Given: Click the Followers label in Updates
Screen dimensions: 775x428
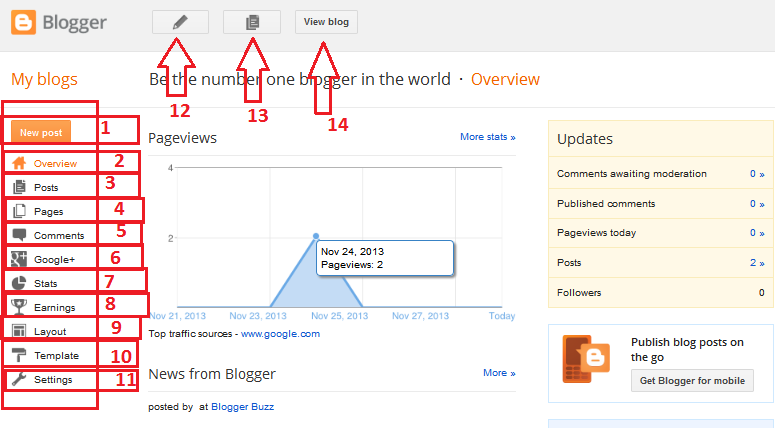Looking at the screenshot, I should 579,293.
